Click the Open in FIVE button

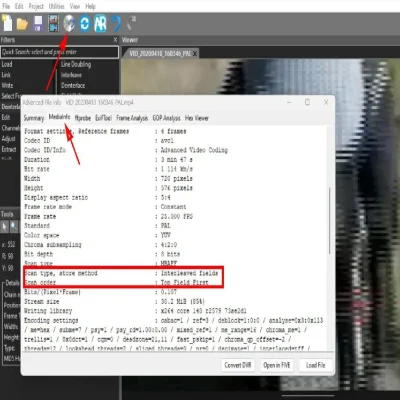tap(277, 365)
